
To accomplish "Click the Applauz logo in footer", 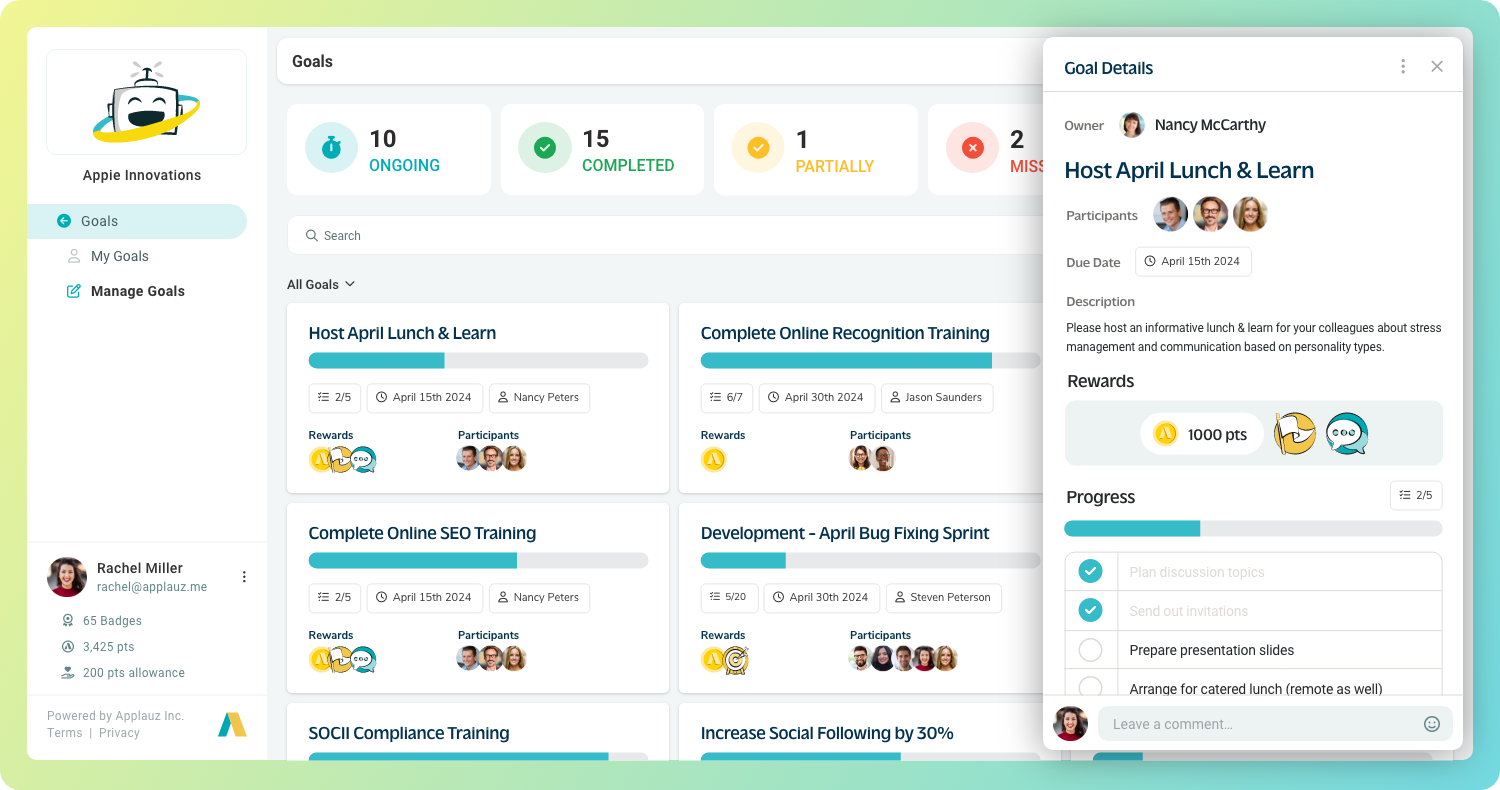I will tap(232, 724).
